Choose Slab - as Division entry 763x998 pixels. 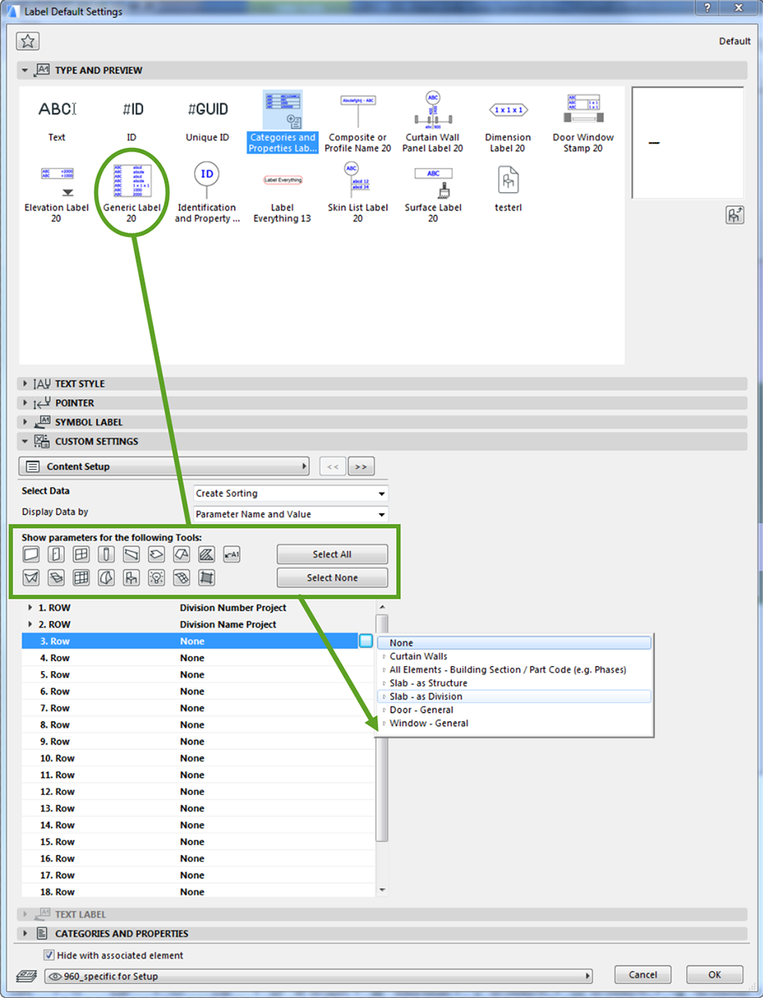pyautogui.click(x=515, y=696)
